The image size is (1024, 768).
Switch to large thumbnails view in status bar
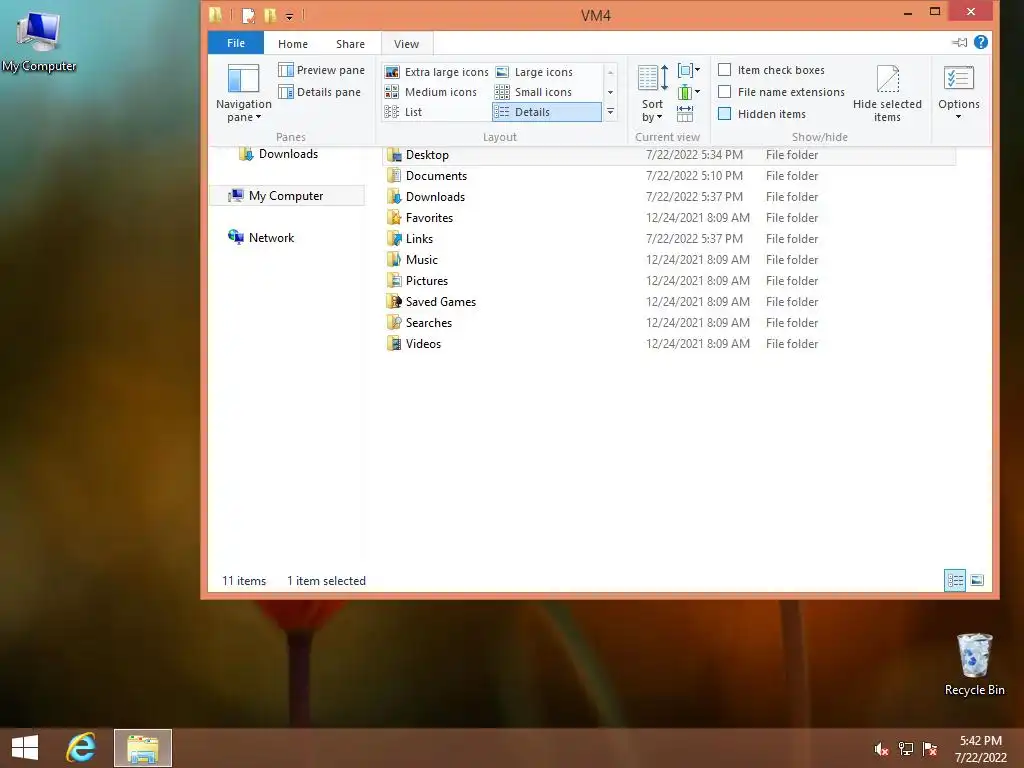(977, 580)
